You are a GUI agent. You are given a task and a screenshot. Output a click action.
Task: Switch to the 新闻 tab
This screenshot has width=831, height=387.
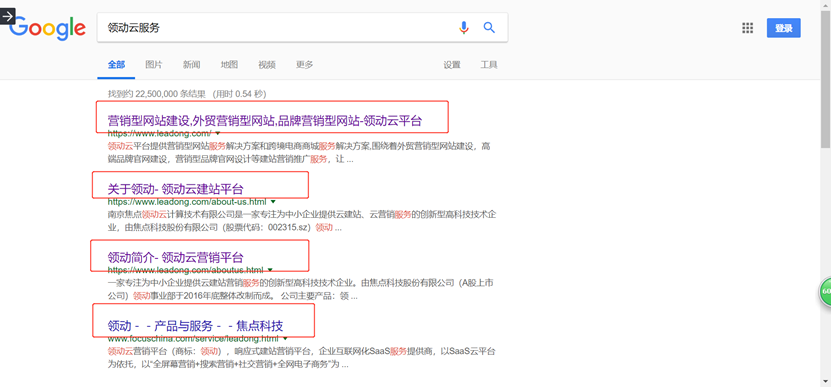tap(191, 65)
